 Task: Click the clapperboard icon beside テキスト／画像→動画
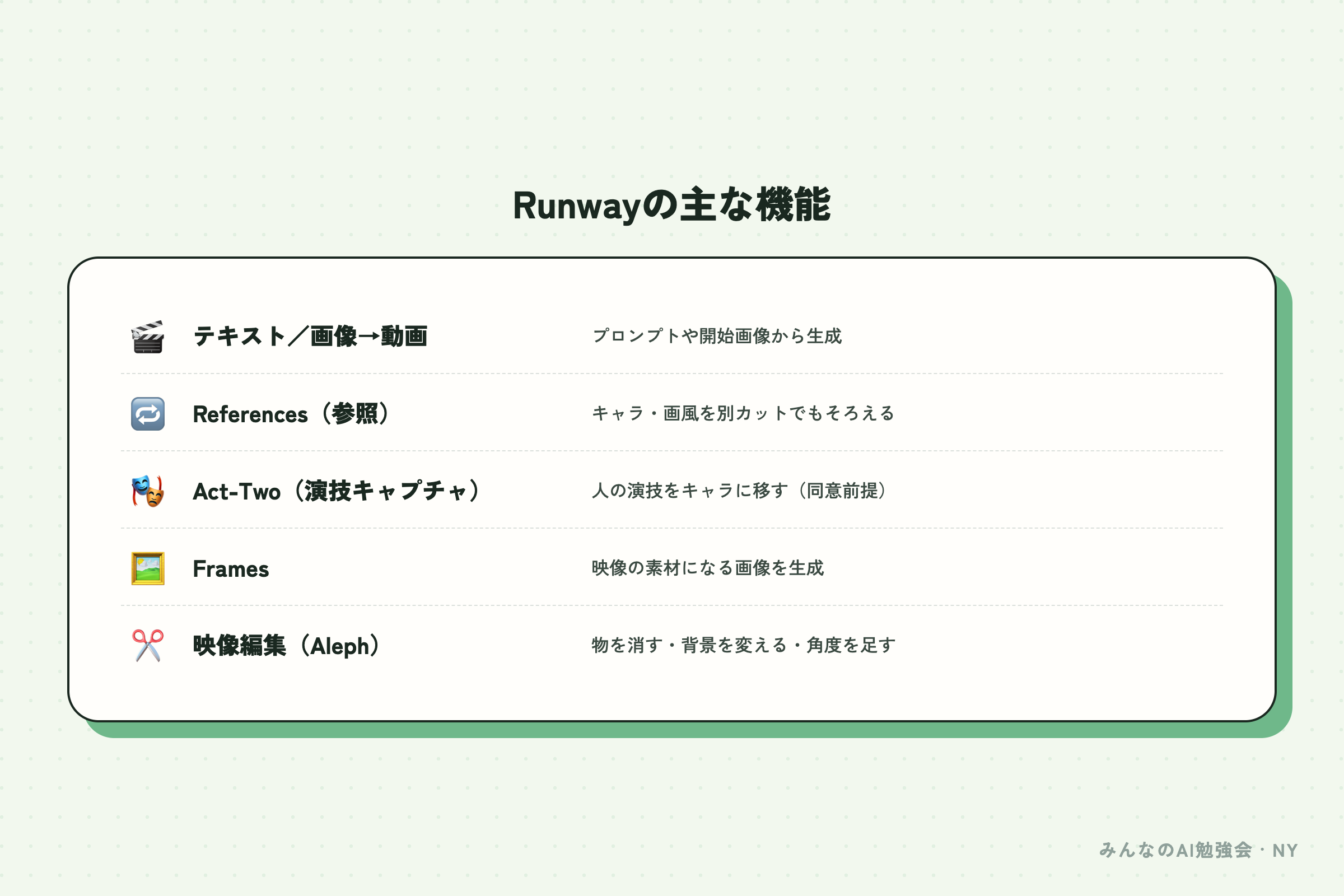[148, 337]
